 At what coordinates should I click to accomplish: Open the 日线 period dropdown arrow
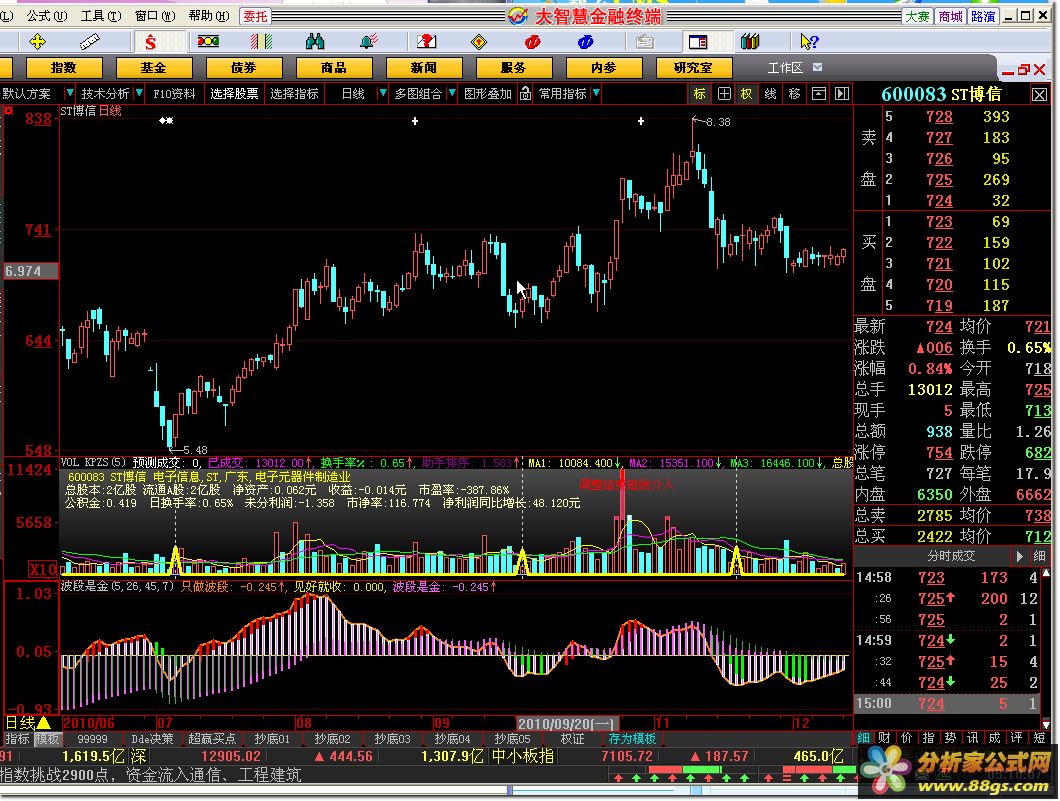pos(383,93)
